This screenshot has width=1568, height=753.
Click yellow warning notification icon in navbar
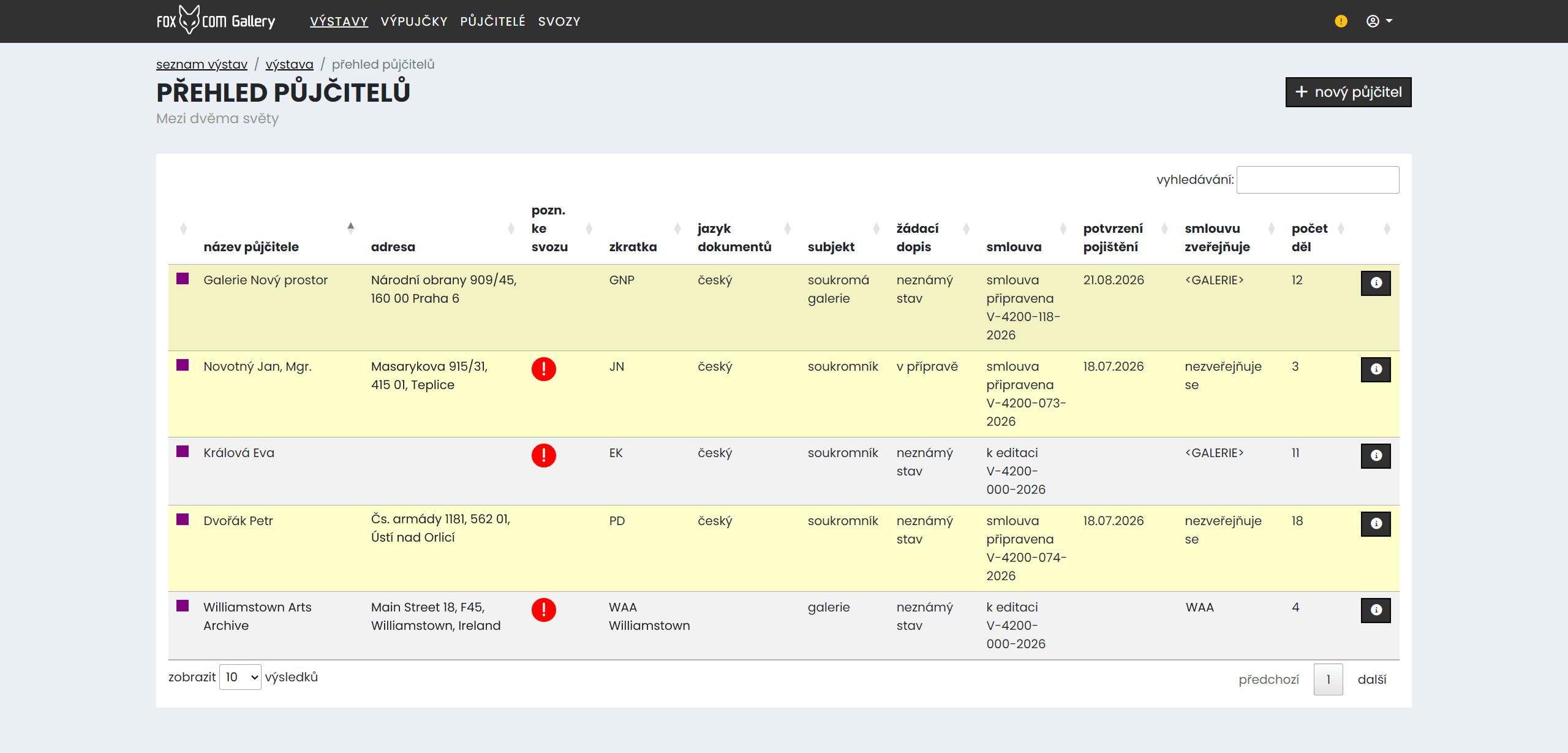click(x=1341, y=21)
